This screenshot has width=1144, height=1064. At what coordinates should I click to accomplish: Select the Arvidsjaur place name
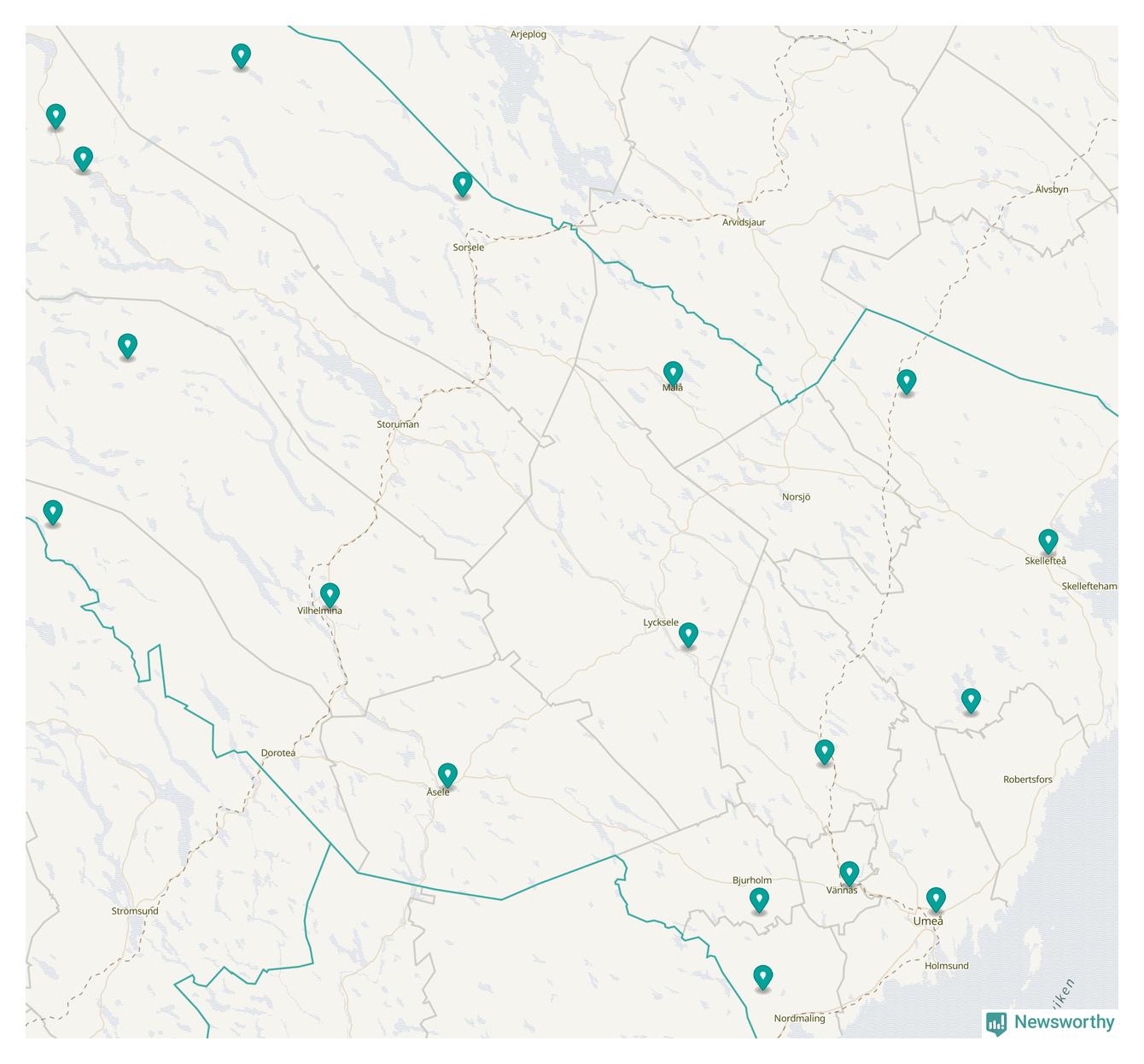click(744, 223)
